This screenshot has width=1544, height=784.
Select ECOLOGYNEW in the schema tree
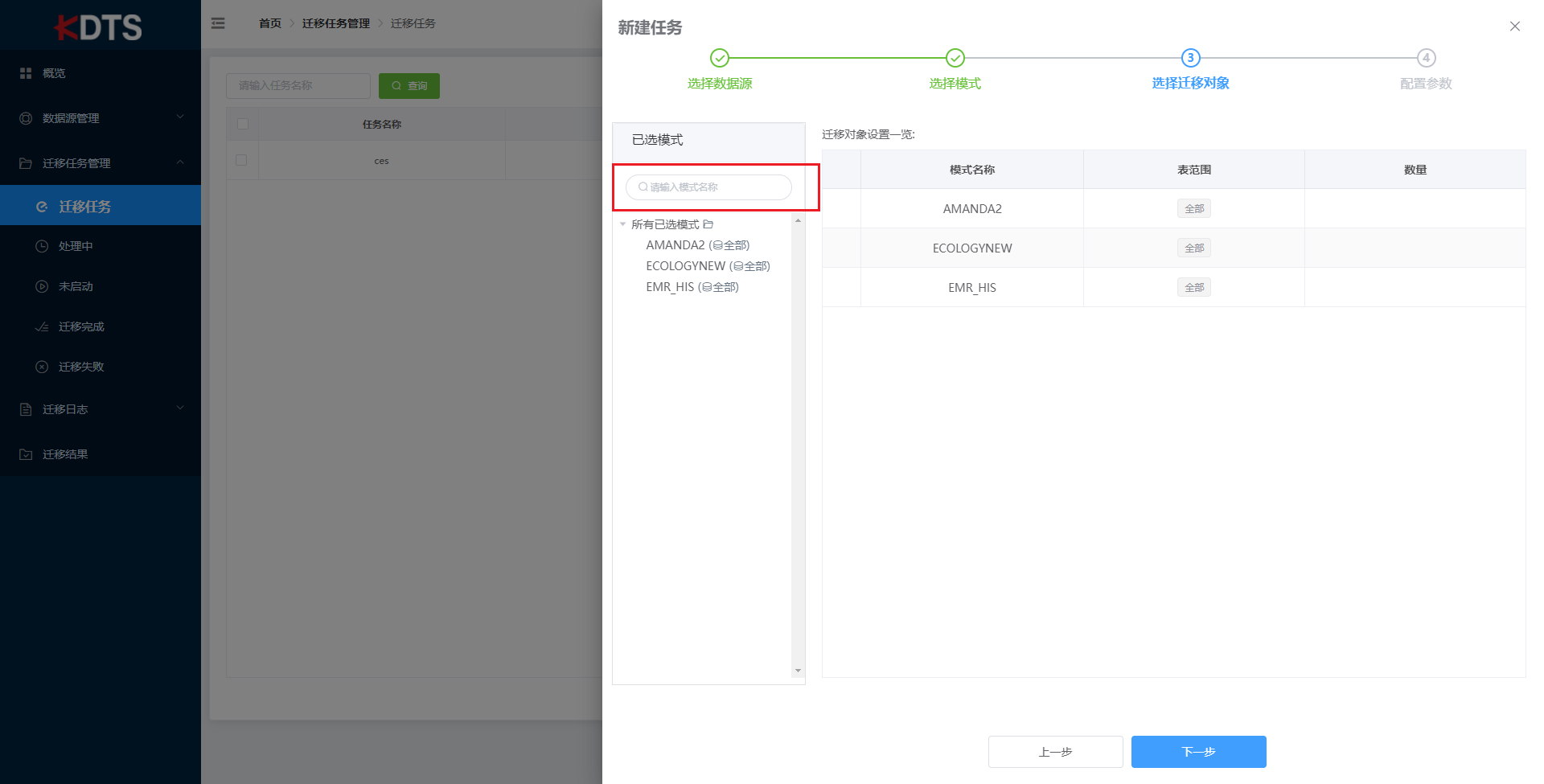pyautogui.click(x=708, y=266)
